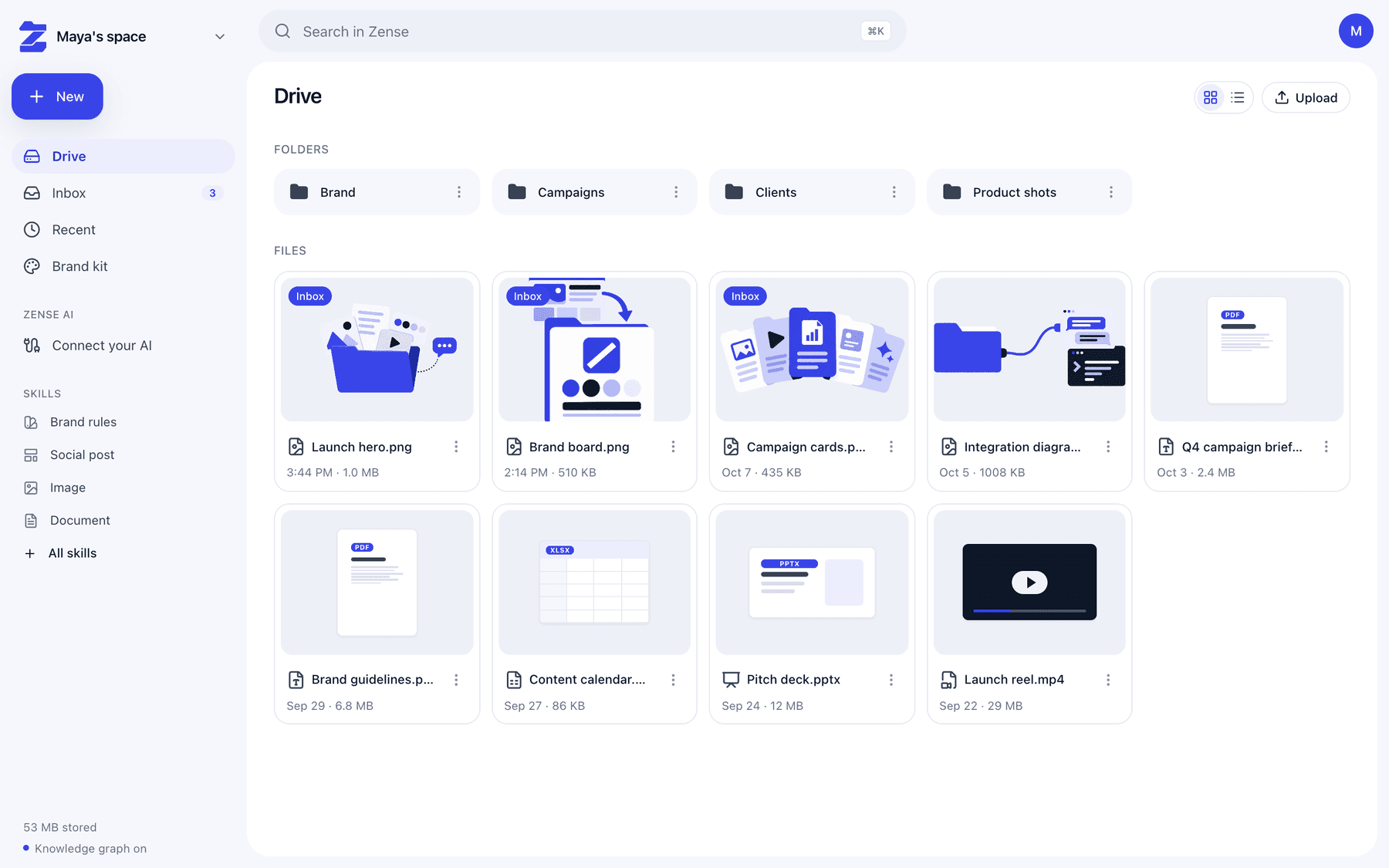Click spreadsheet icon beside Content calendar

pos(514,680)
